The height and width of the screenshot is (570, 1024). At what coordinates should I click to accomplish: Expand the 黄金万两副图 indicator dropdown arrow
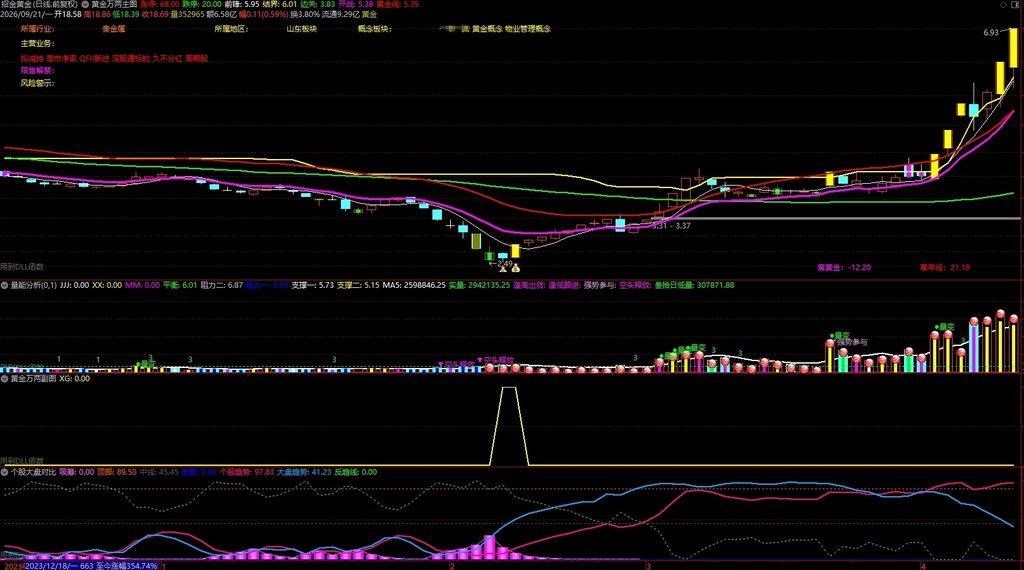point(5,379)
